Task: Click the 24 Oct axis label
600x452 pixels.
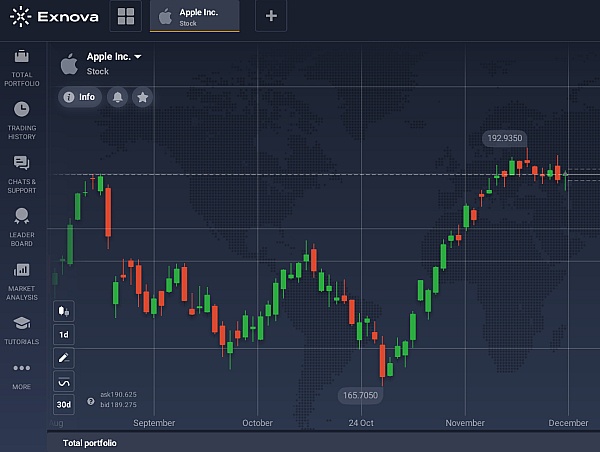Action: (x=361, y=423)
